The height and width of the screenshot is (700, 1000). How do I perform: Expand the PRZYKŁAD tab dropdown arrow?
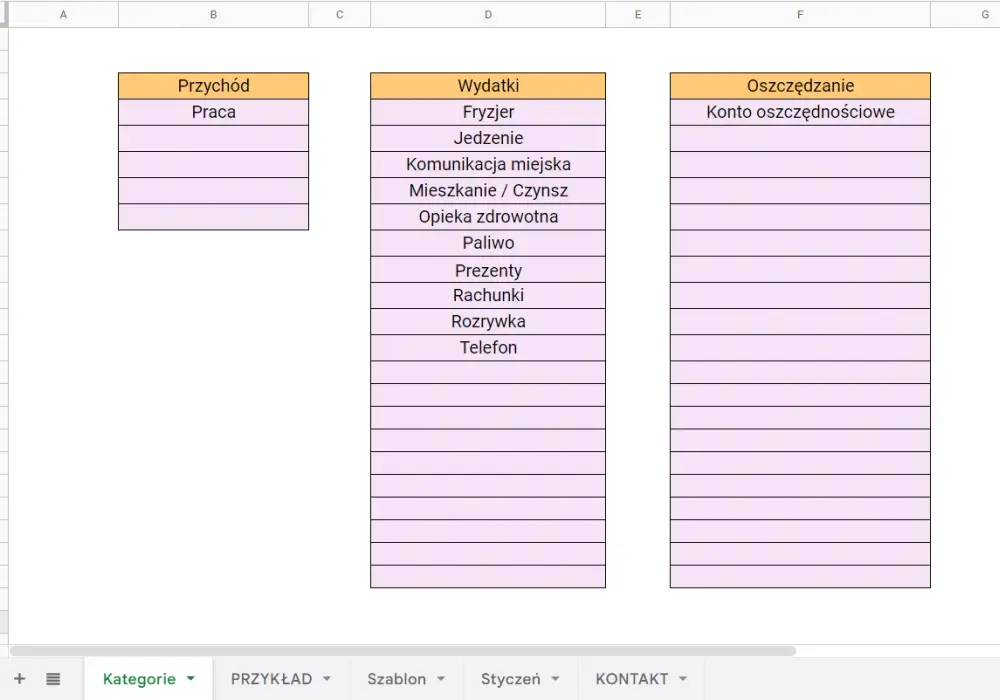(x=327, y=679)
